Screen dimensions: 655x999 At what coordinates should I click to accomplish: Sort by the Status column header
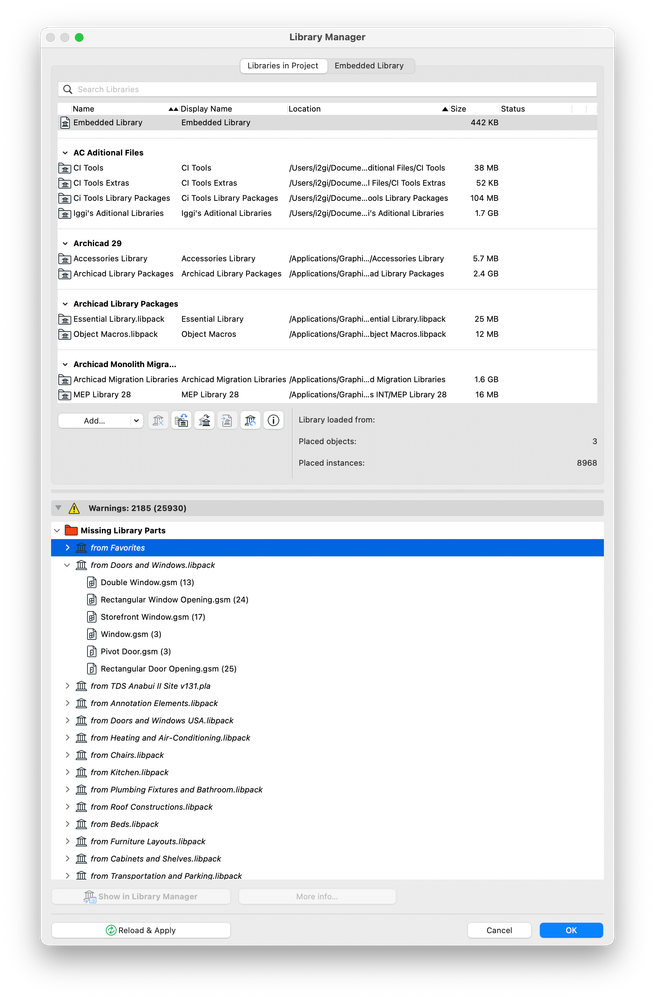513,109
